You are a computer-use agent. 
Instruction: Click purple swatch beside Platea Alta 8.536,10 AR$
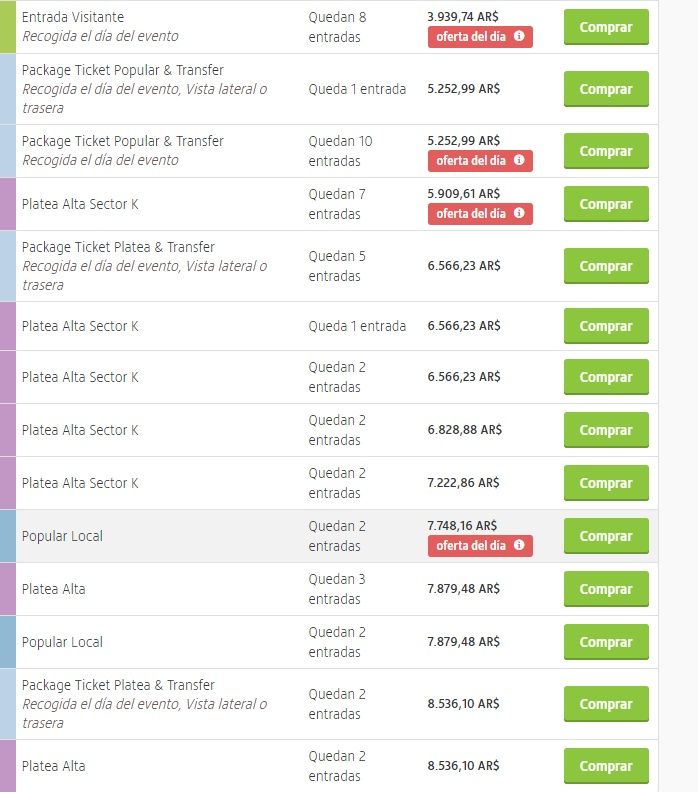[x=8, y=766]
